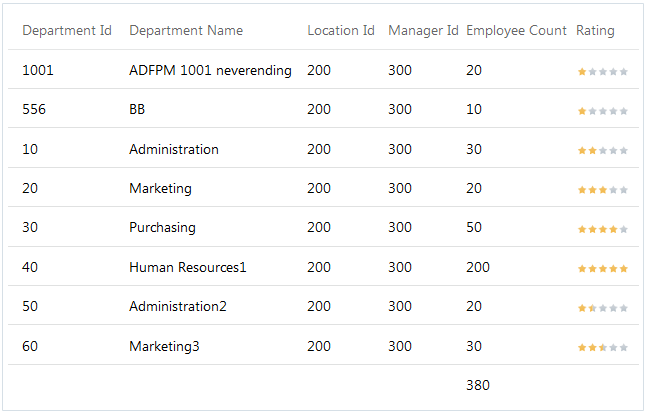Image resolution: width=648 pixels, height=417 pixels.
Task: Adjust the star rating for Administration row
Action: 603,150
